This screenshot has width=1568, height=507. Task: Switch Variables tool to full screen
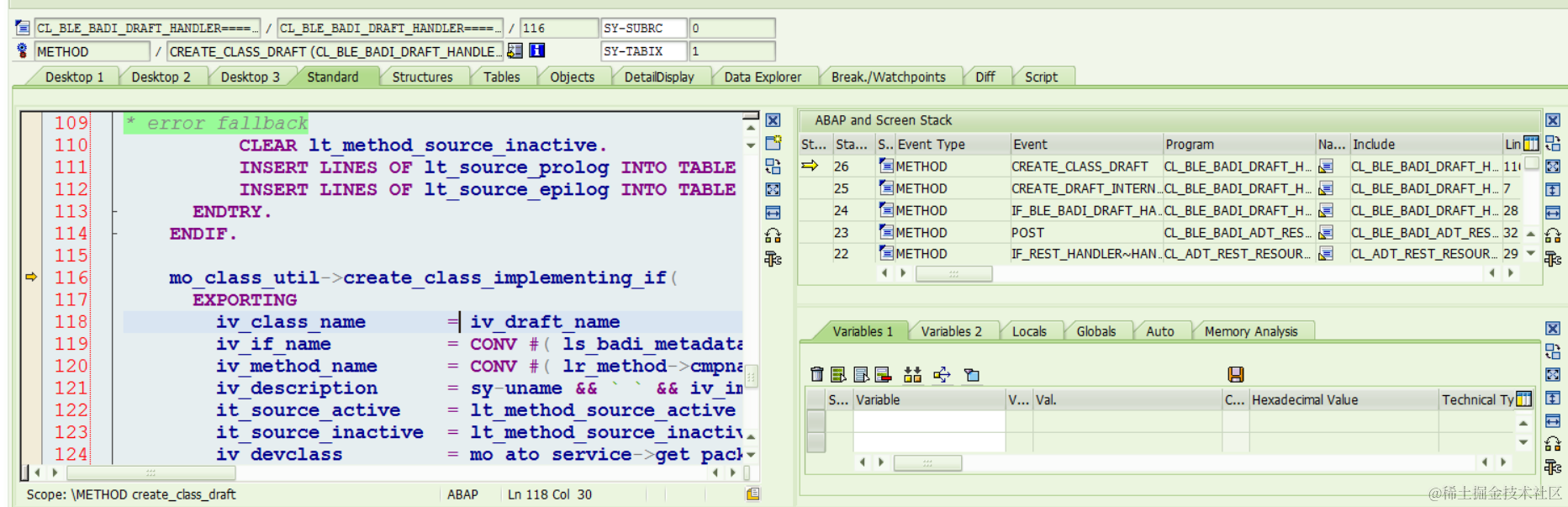coord(1553,375)
